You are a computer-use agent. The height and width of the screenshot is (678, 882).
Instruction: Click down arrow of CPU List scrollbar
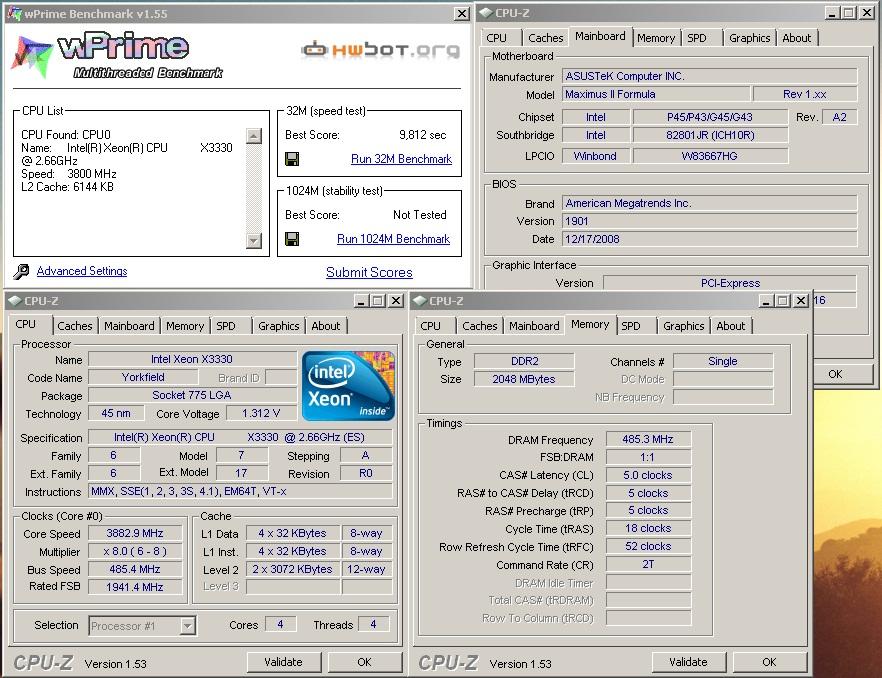click(254, 240)
